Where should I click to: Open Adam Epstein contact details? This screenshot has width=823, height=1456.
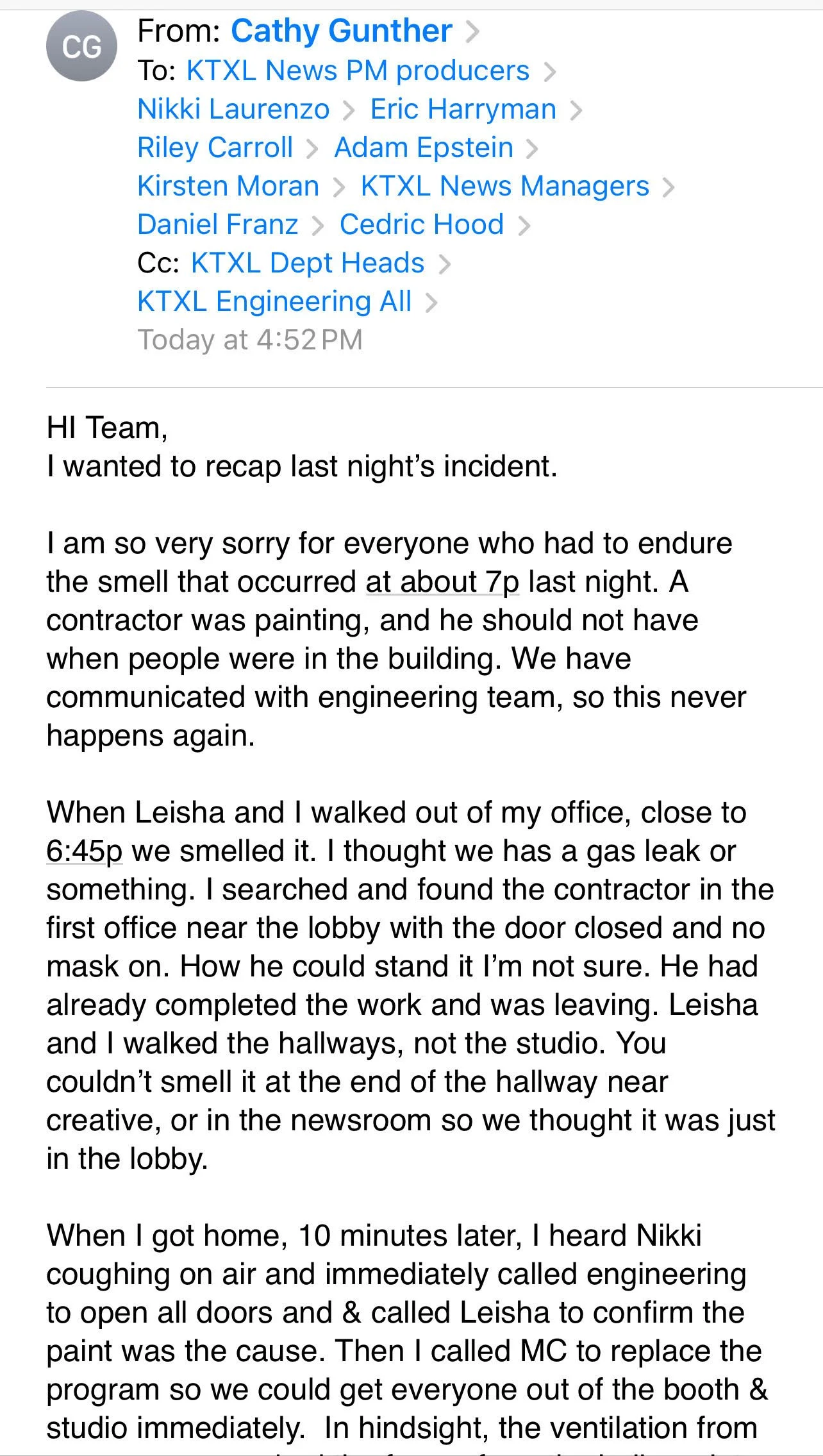(x=424, y=147)
